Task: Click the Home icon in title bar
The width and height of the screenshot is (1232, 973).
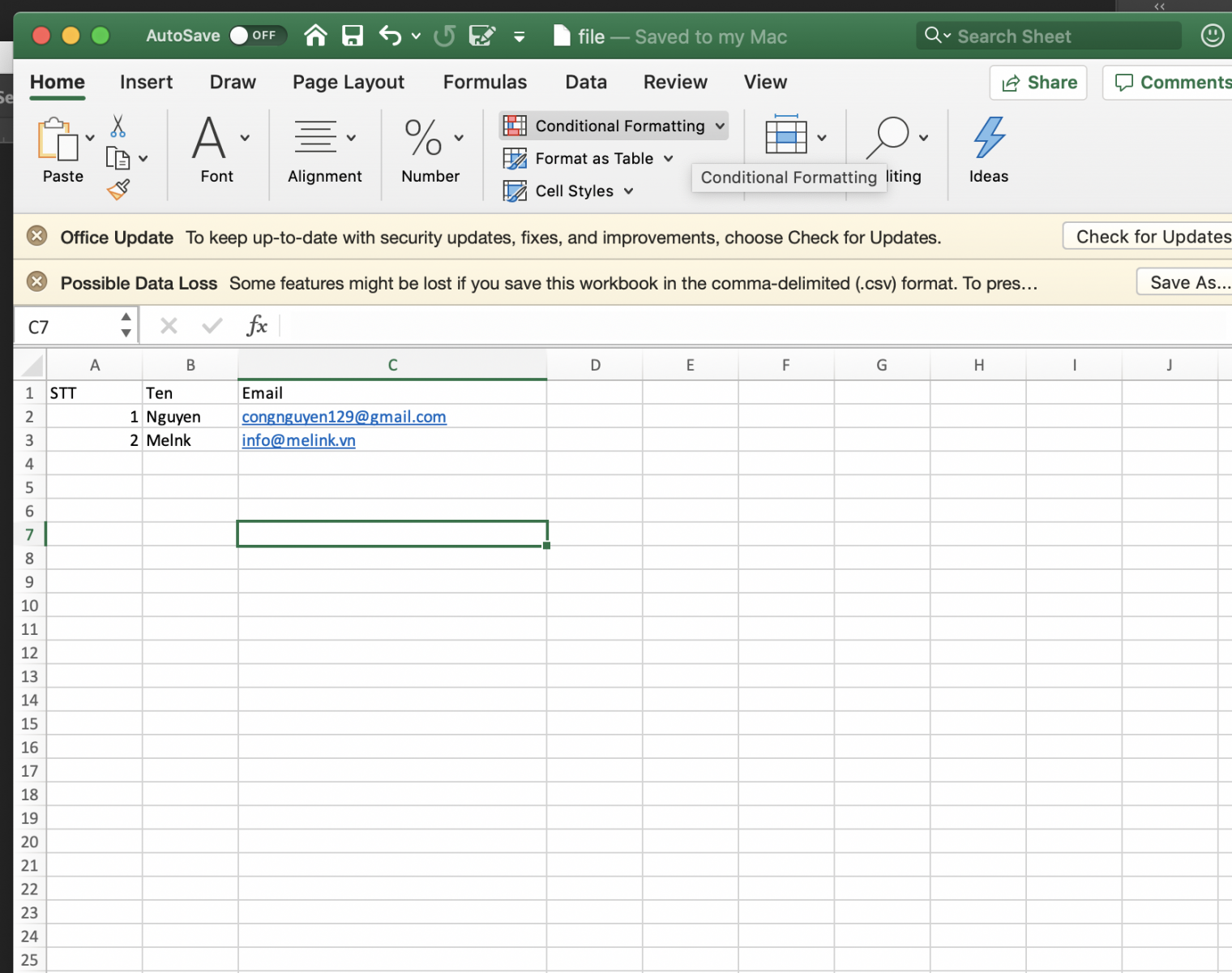Action: coord(315,36)
